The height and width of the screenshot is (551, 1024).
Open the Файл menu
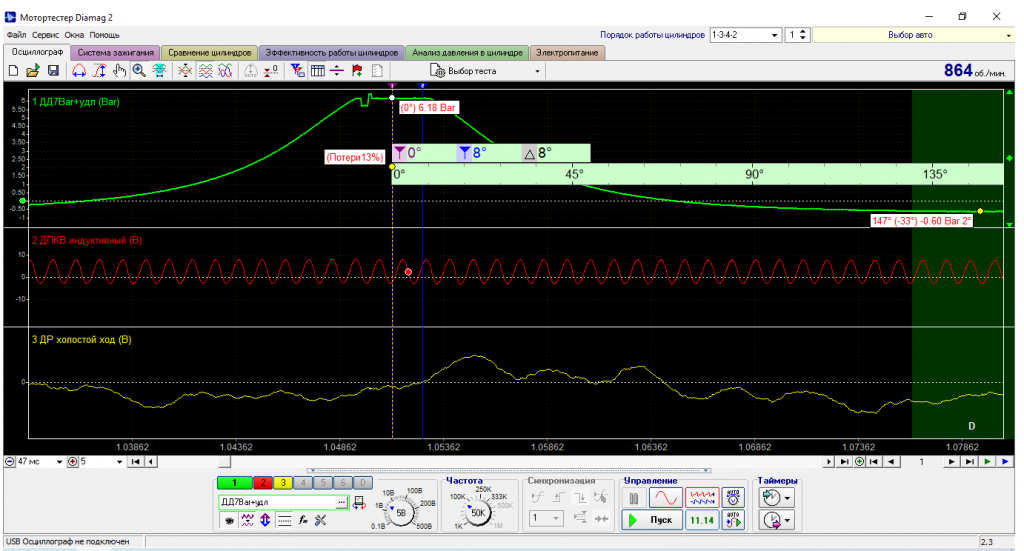(16, 35)
